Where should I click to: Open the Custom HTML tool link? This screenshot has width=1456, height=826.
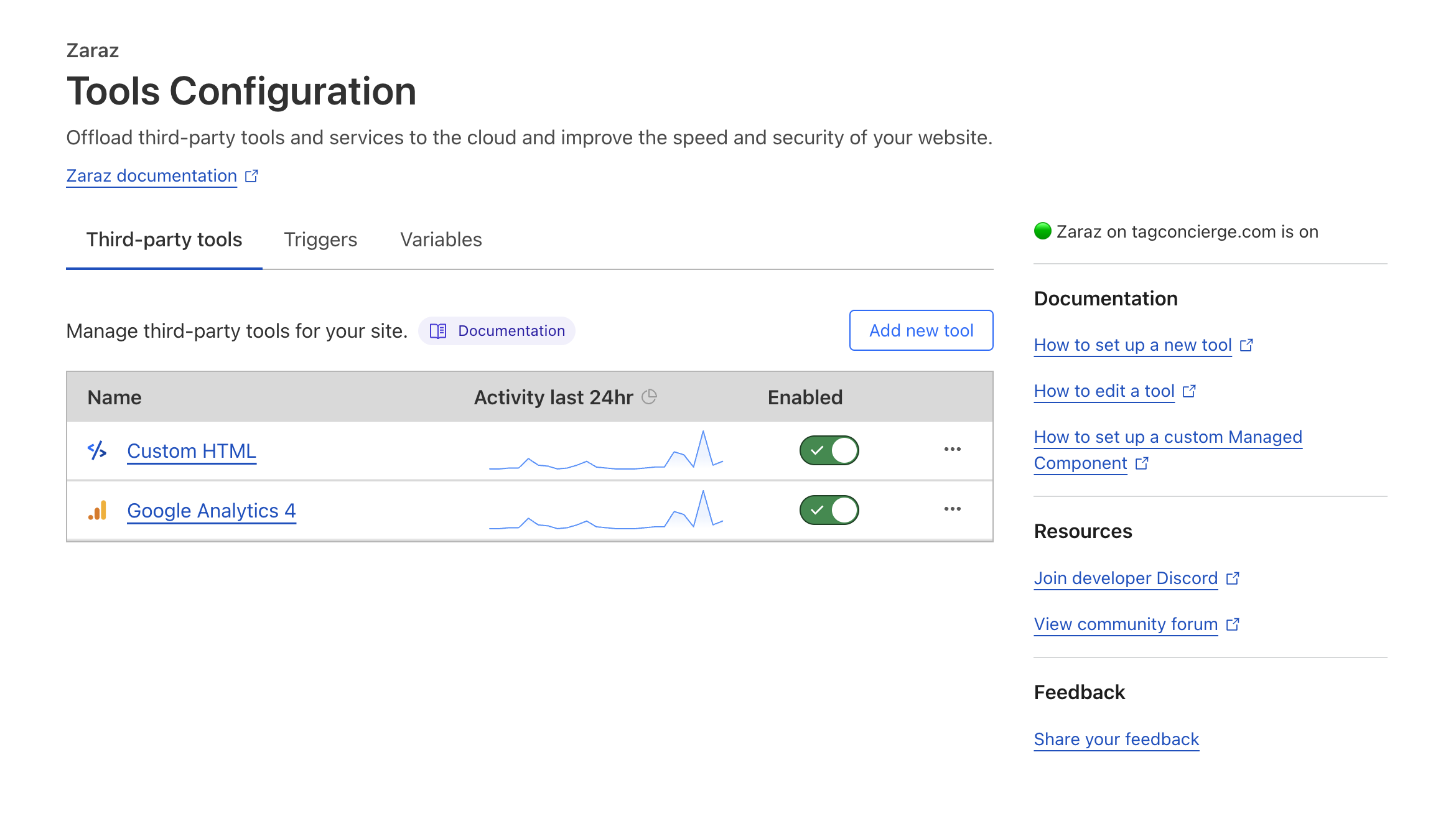coord(192,451)
